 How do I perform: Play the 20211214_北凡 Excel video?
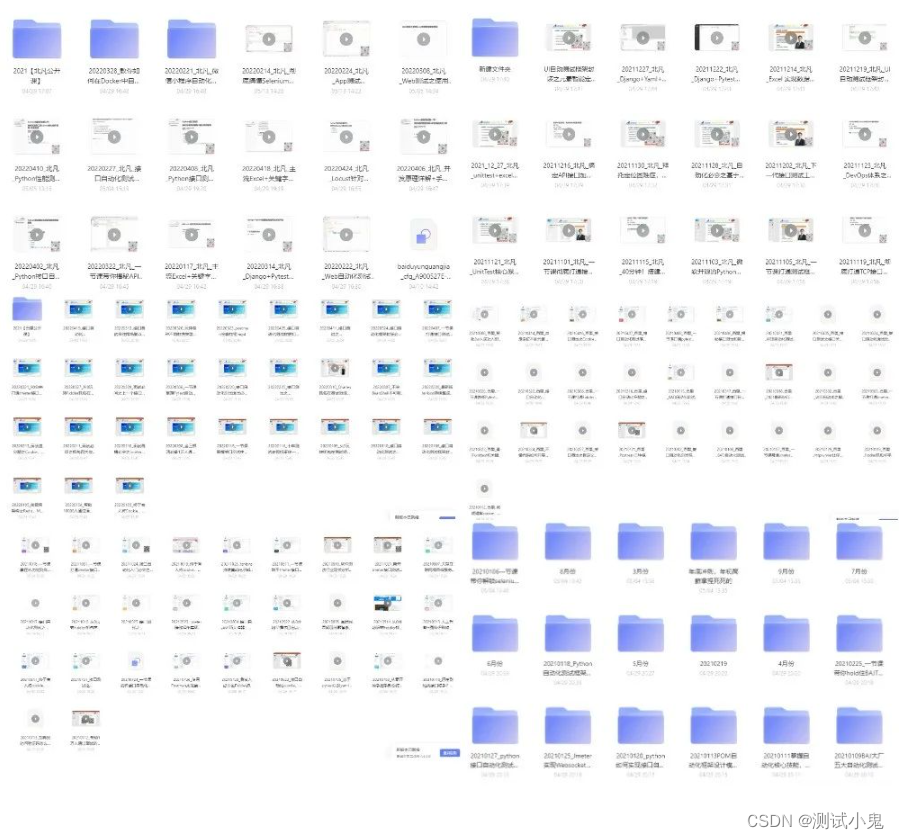791,37
